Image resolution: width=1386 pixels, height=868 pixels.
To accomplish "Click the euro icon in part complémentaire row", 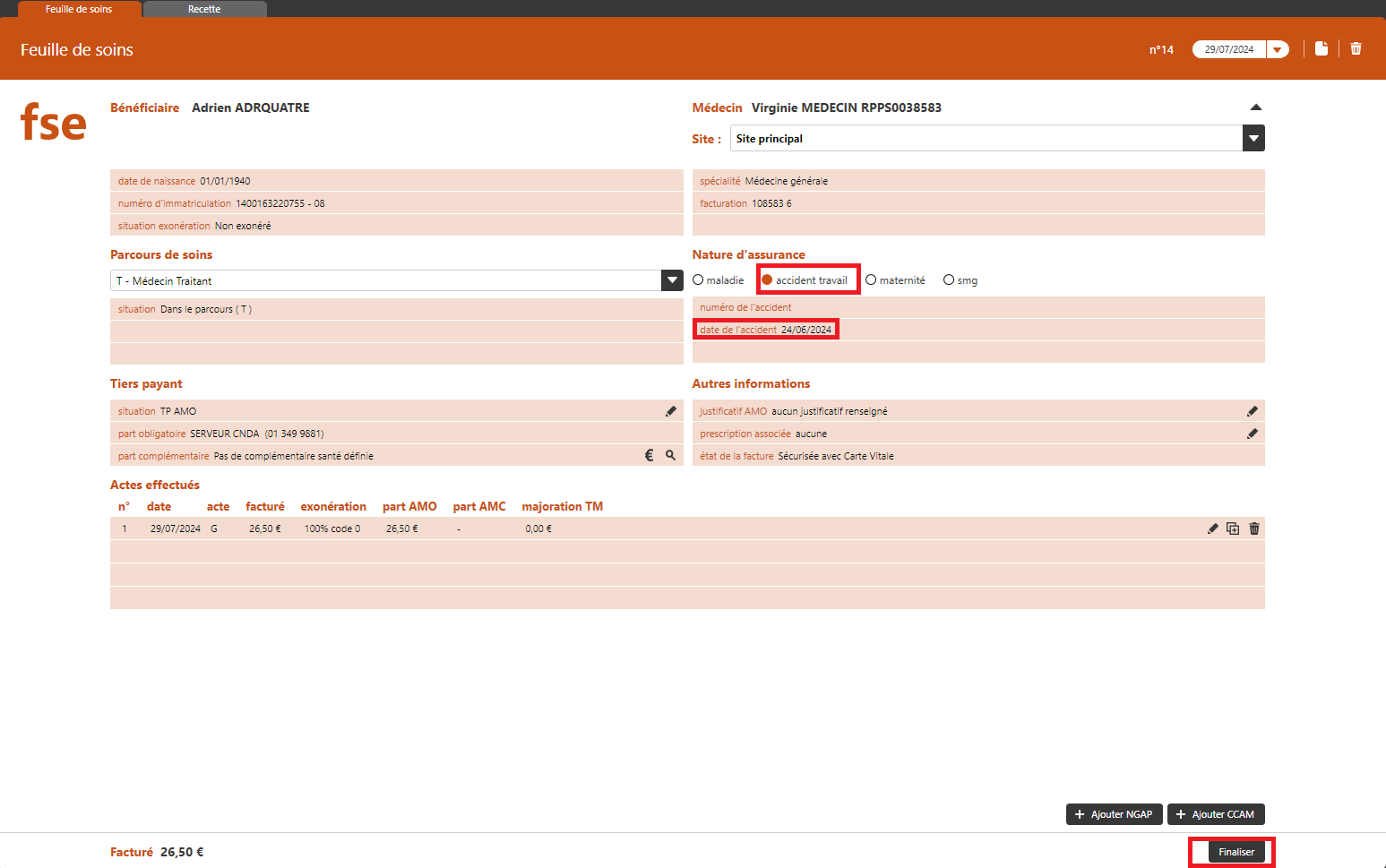I will [650, 455].
